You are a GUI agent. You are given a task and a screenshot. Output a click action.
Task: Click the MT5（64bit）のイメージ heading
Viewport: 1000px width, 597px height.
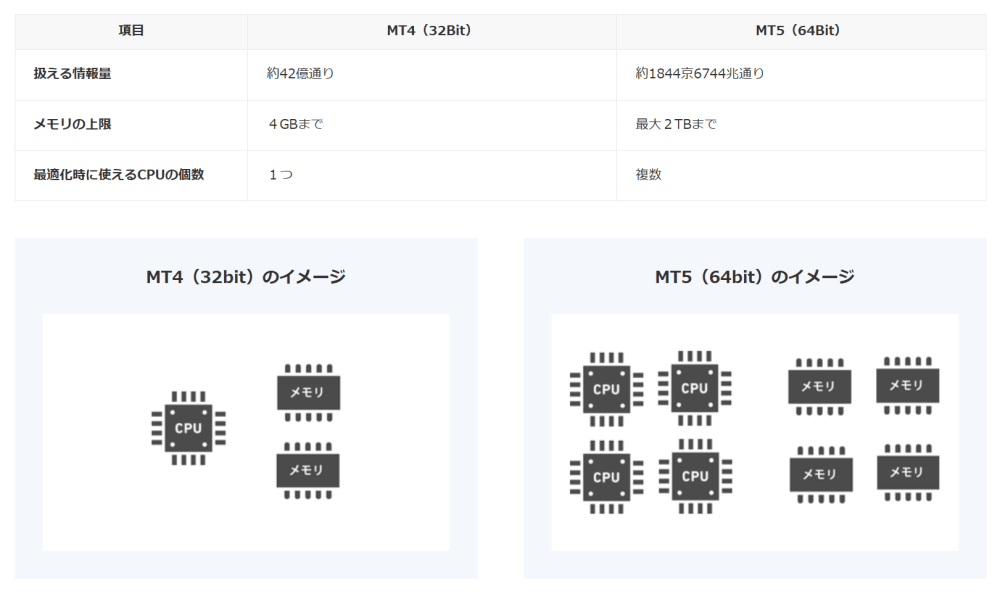click(755, 277)
